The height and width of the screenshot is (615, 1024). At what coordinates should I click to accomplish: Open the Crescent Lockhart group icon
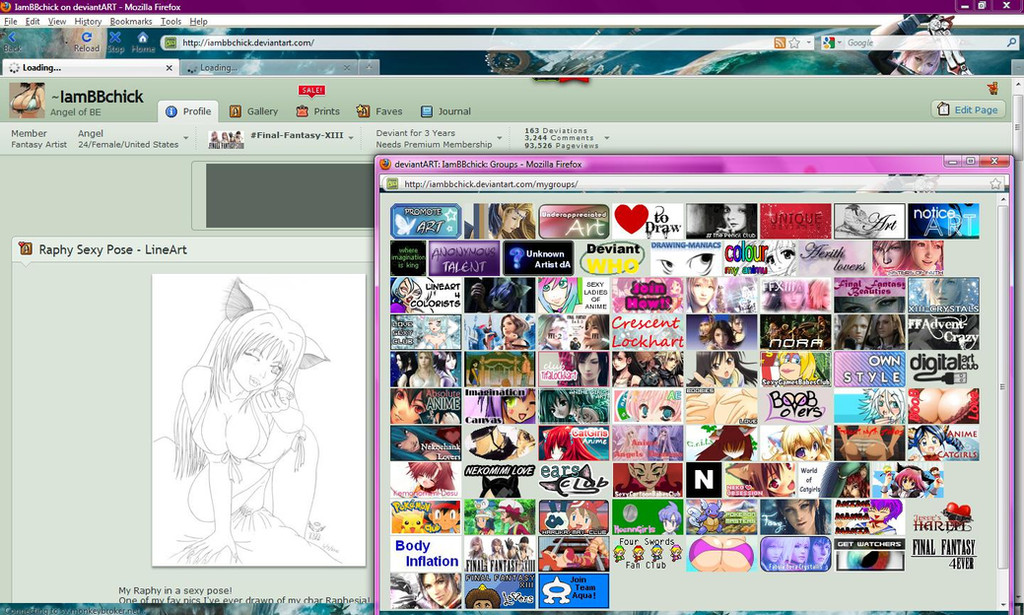648,332
